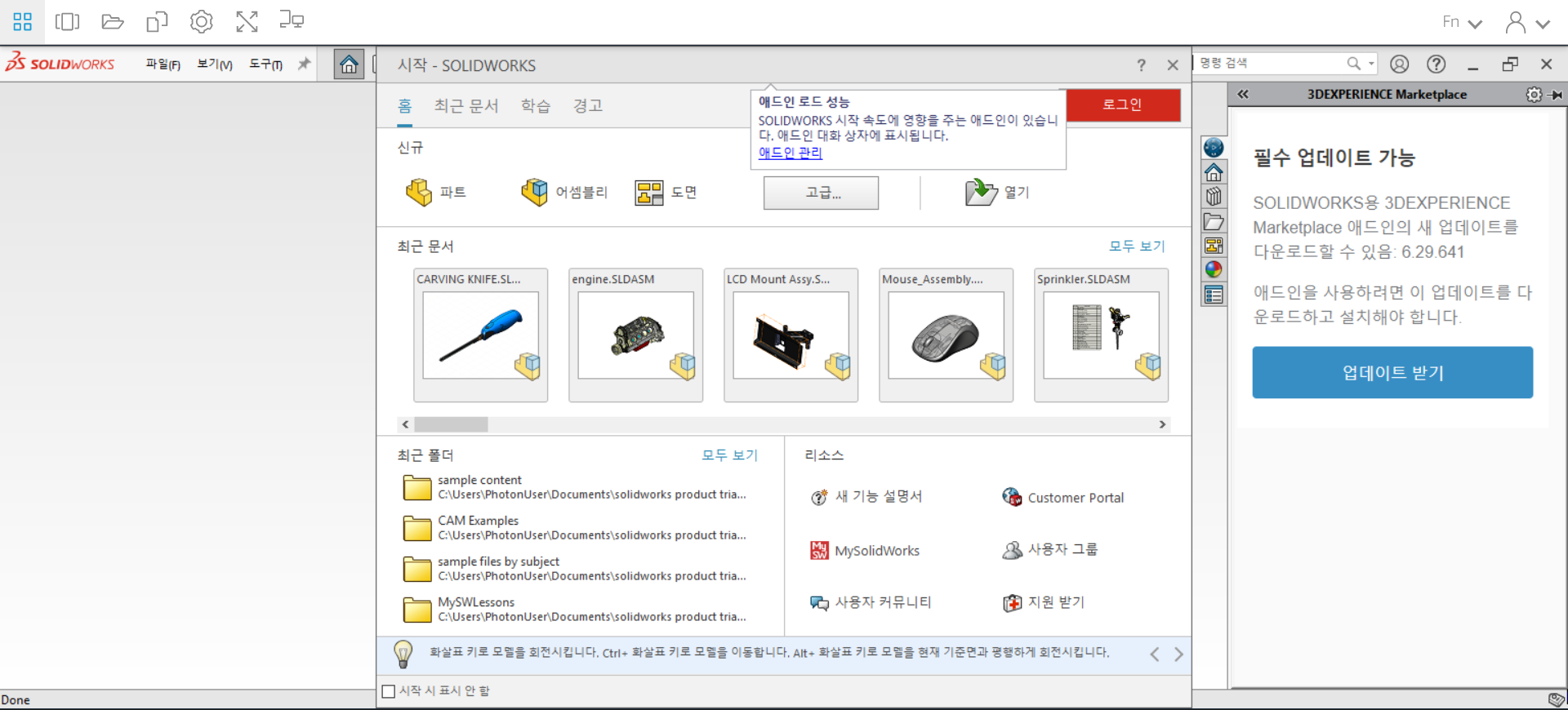1568x710 pixels.
Task: Click status bar icon at bottom right
Action: [x=1557, y=699]
